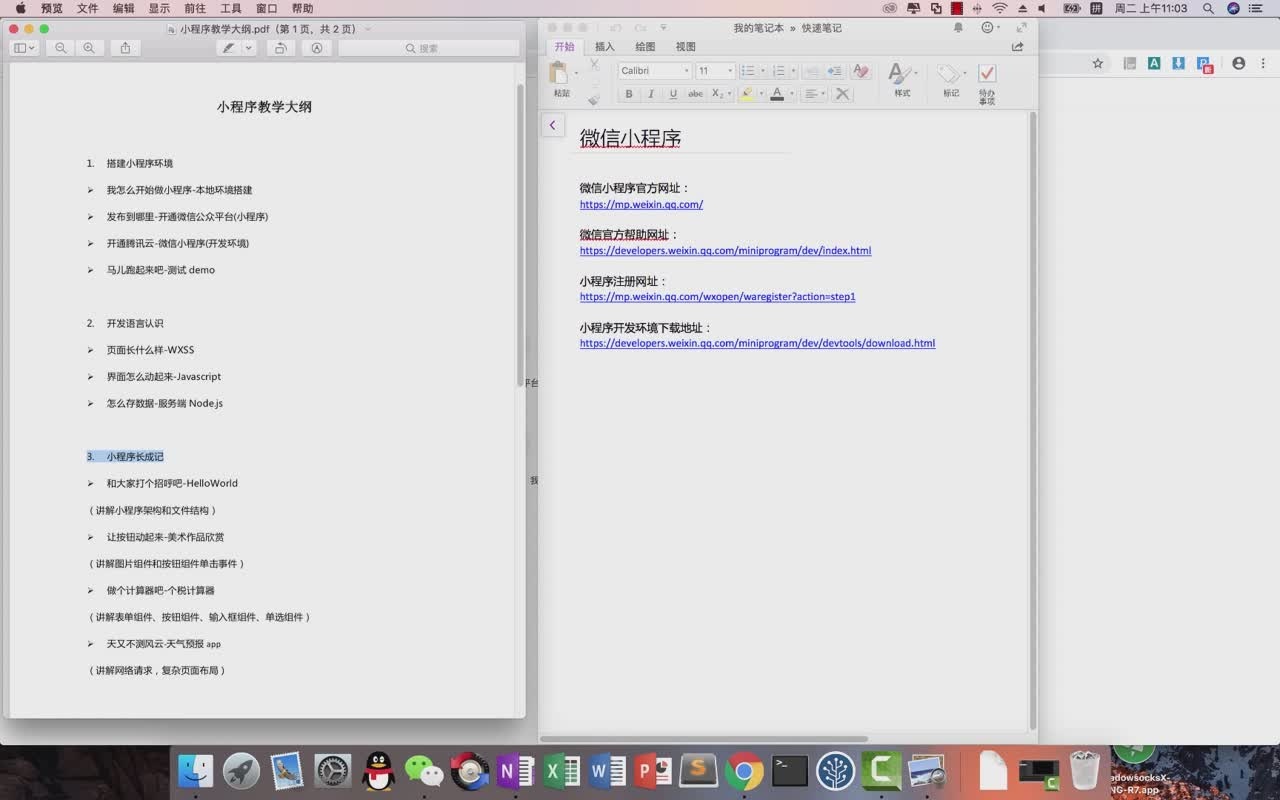Toggle Italic formatting in OneNote

[x=651, y=94]
